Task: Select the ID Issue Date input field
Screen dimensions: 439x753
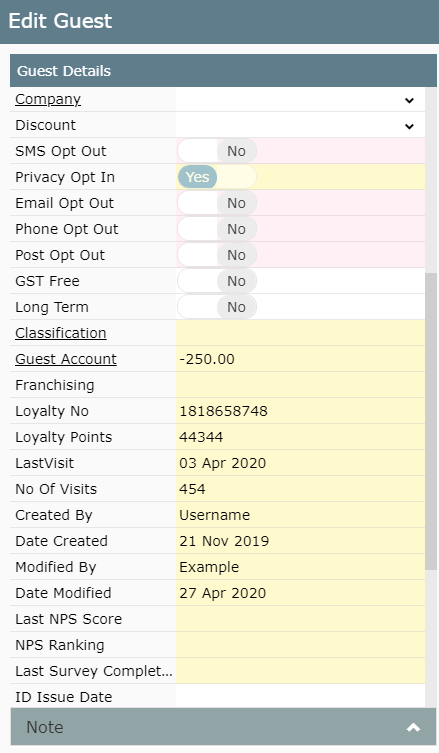Action: point(300,696)
